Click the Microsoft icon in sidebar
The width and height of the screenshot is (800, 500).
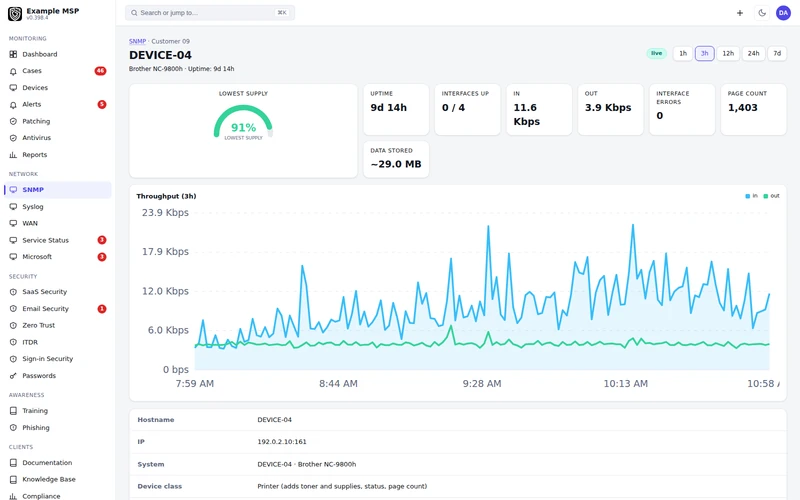click(x=13, y=257)
